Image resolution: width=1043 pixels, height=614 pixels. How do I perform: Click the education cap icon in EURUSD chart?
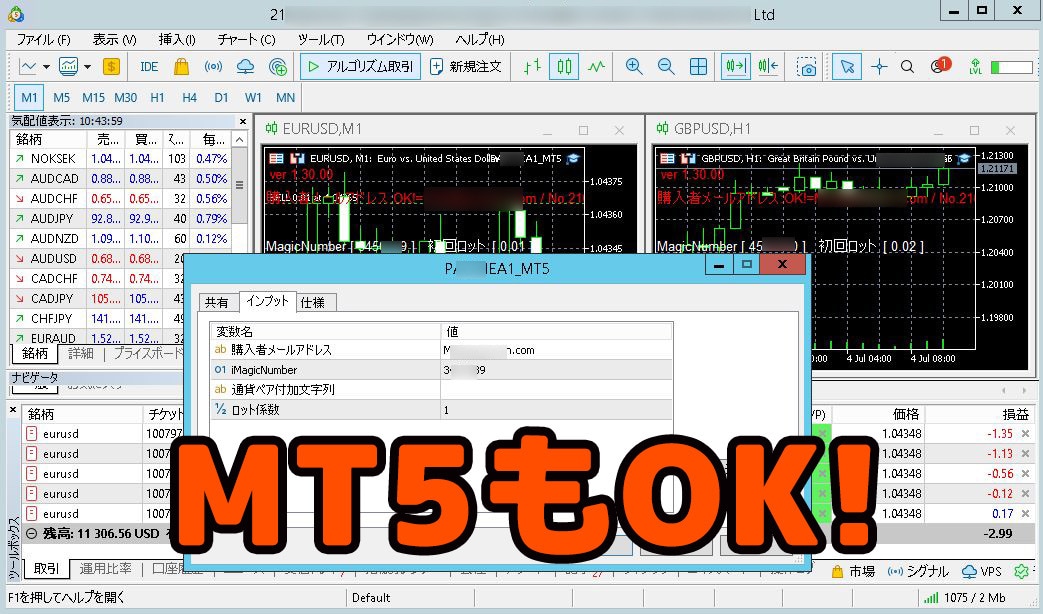point(573,158)
